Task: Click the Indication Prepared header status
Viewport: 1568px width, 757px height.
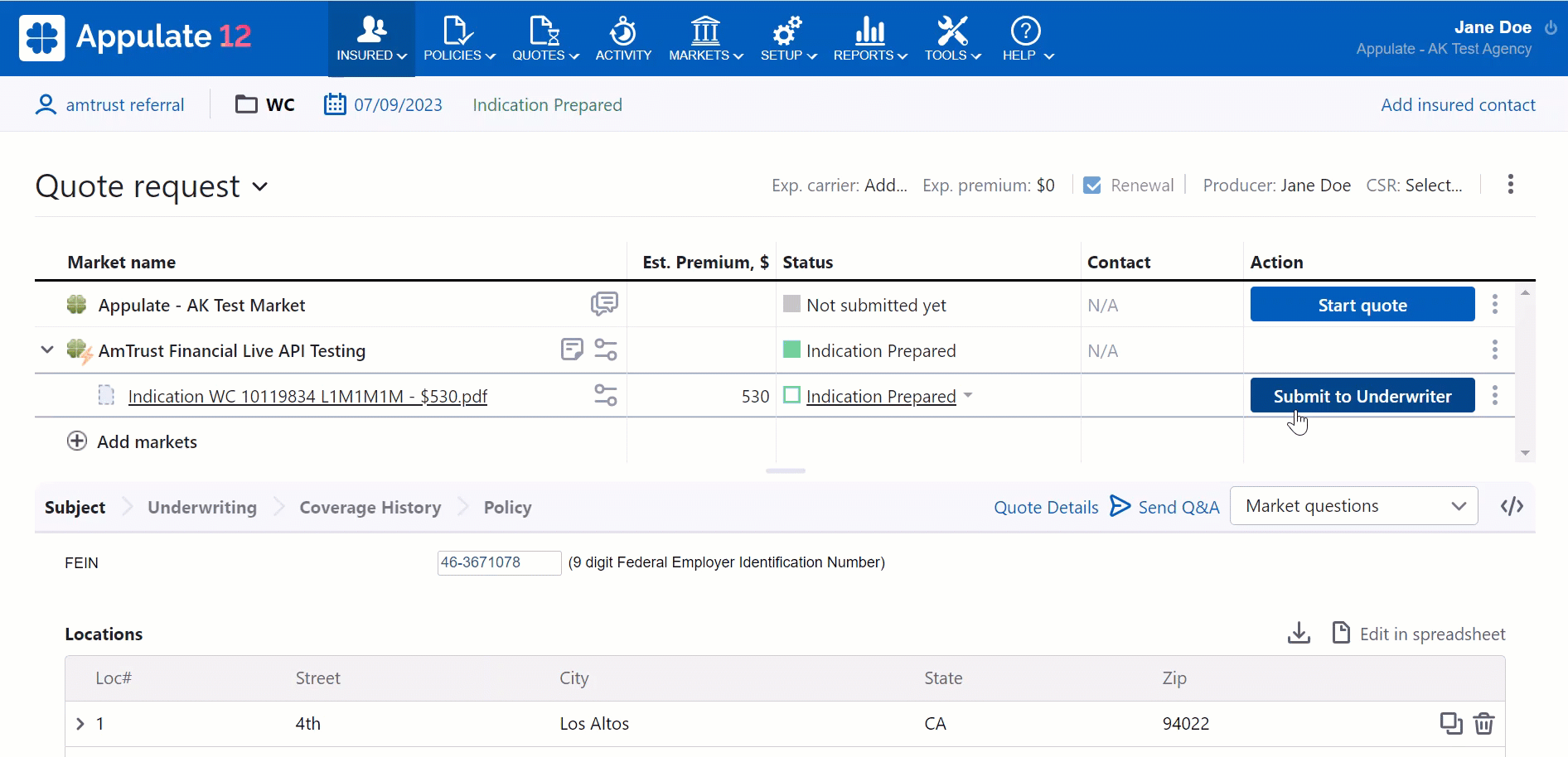Action: click(547, 105)
